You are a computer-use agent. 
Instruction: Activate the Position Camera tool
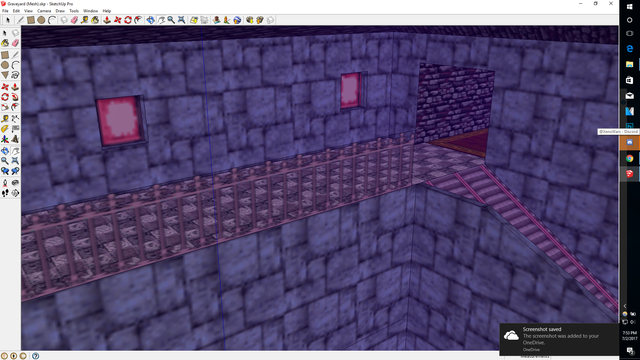point(5,183)
